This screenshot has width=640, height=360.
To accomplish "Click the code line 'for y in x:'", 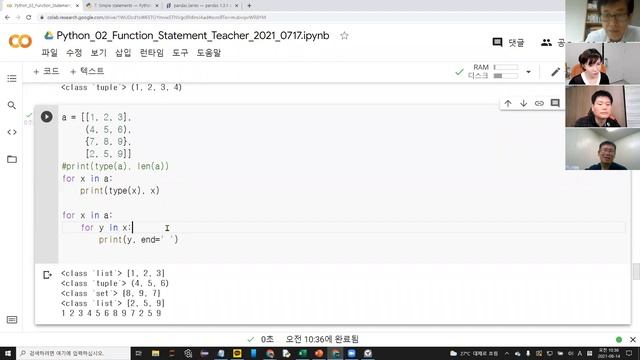I will (106, 227).
